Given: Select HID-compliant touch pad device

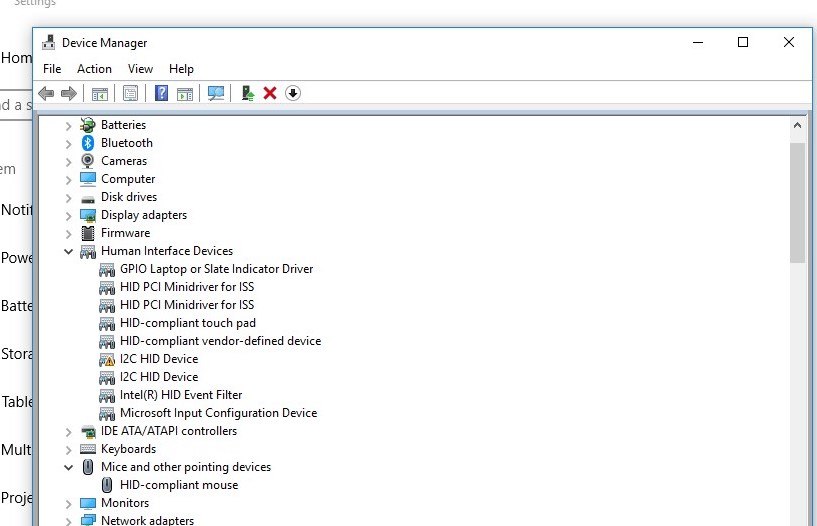Looking at the screenshot, I should point(187,323).
